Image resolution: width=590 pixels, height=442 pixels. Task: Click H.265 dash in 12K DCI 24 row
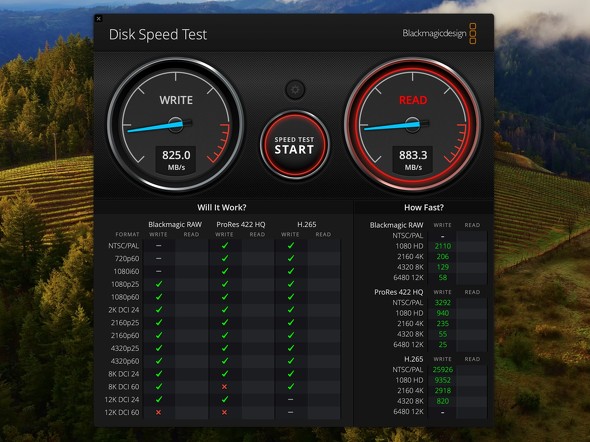click(x=290, y=399)
